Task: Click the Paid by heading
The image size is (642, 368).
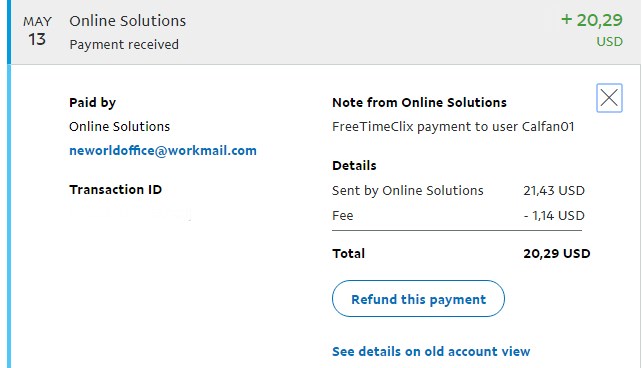Action: pos(93,102)
